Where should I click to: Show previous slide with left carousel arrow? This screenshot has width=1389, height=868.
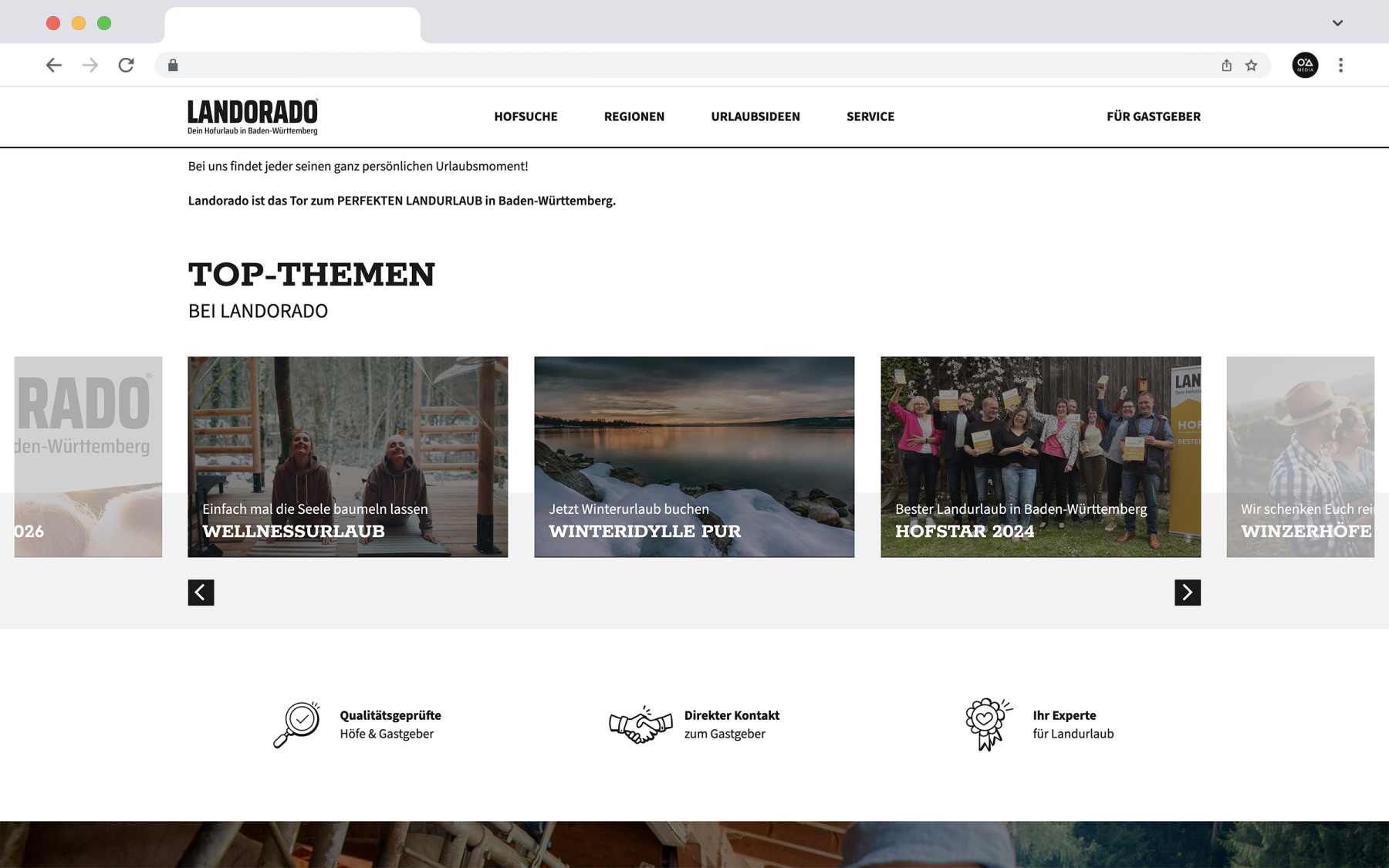point(201,593)
